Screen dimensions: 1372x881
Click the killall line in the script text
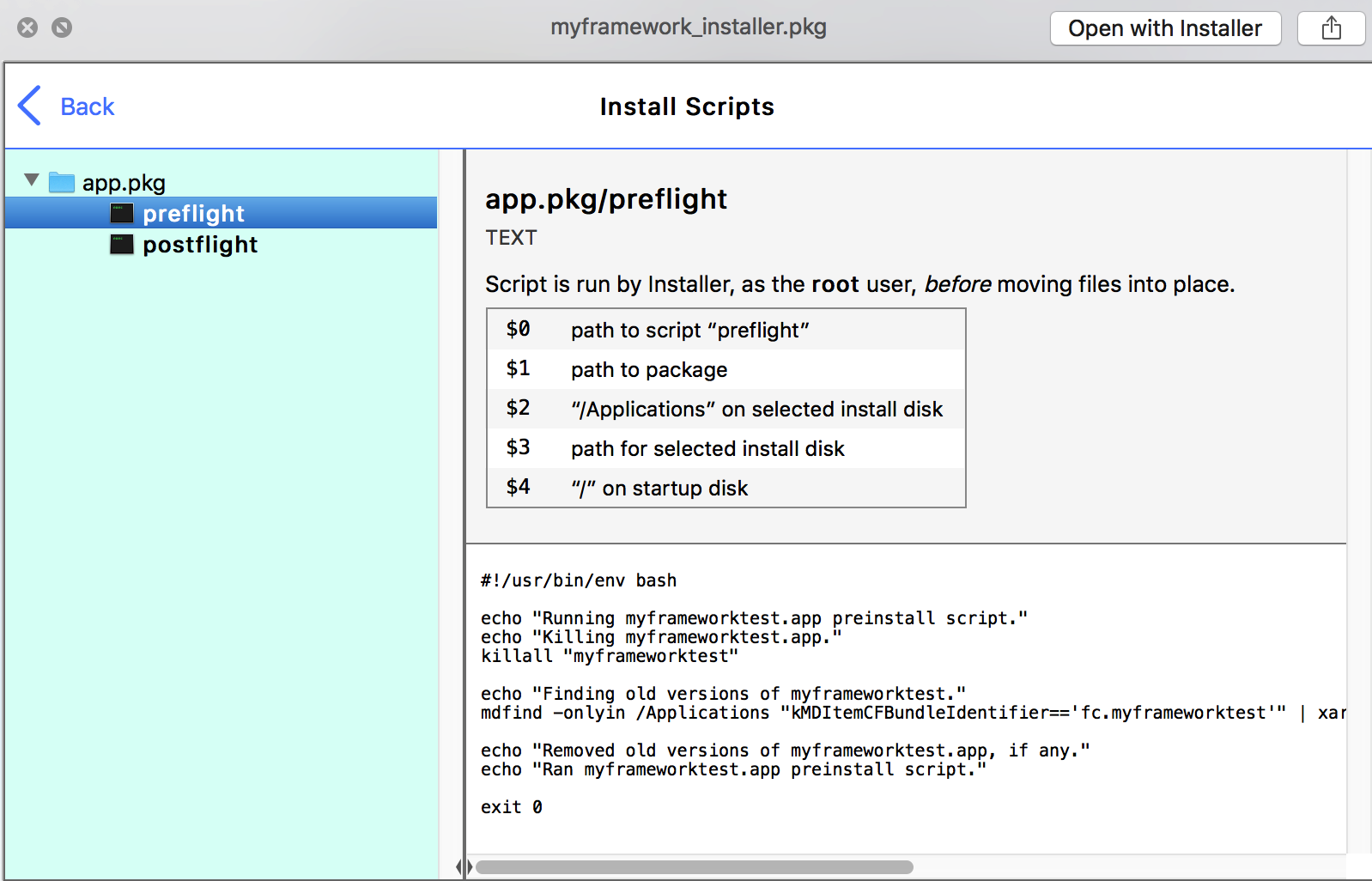[x=609, y=656]
